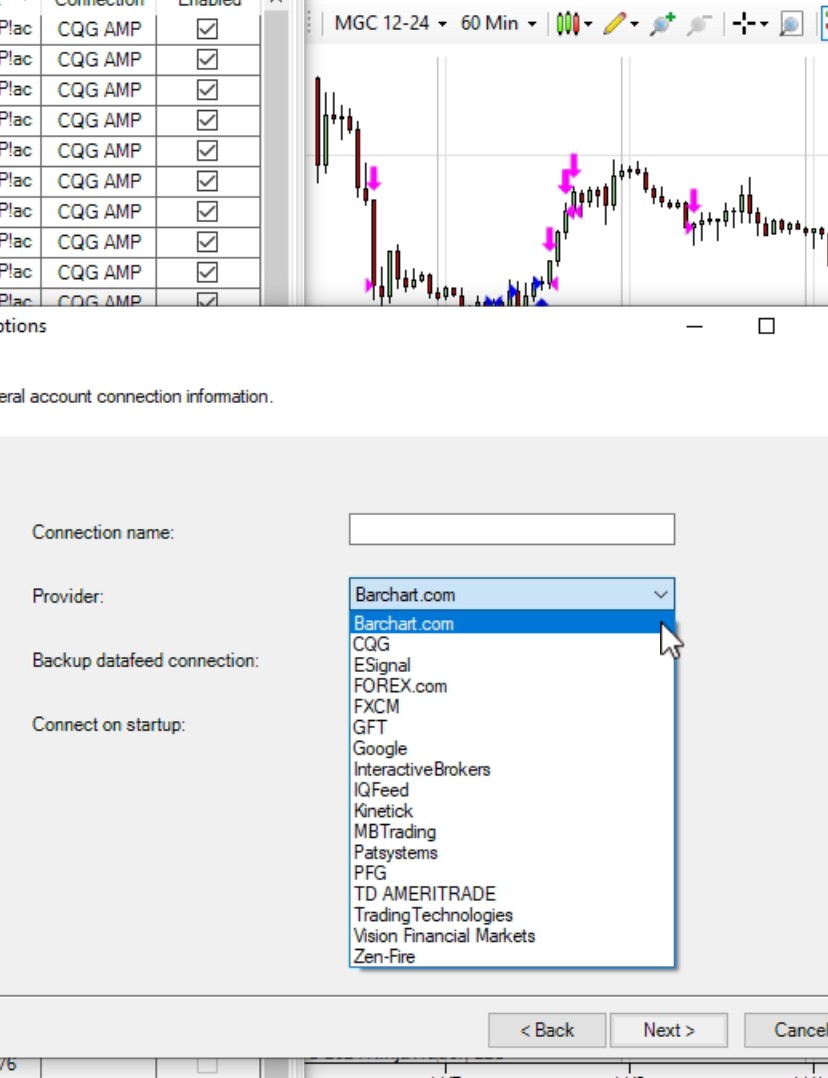The height and width of the screenshot is (1078, 828).
Task: Choose CQG in the provider list
Action: point(512,644)
